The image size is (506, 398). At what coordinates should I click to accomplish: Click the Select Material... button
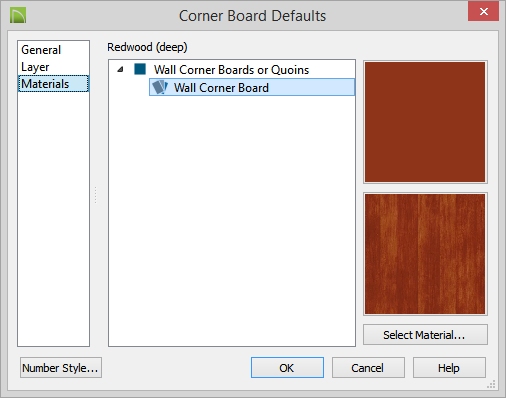[425, 334]
